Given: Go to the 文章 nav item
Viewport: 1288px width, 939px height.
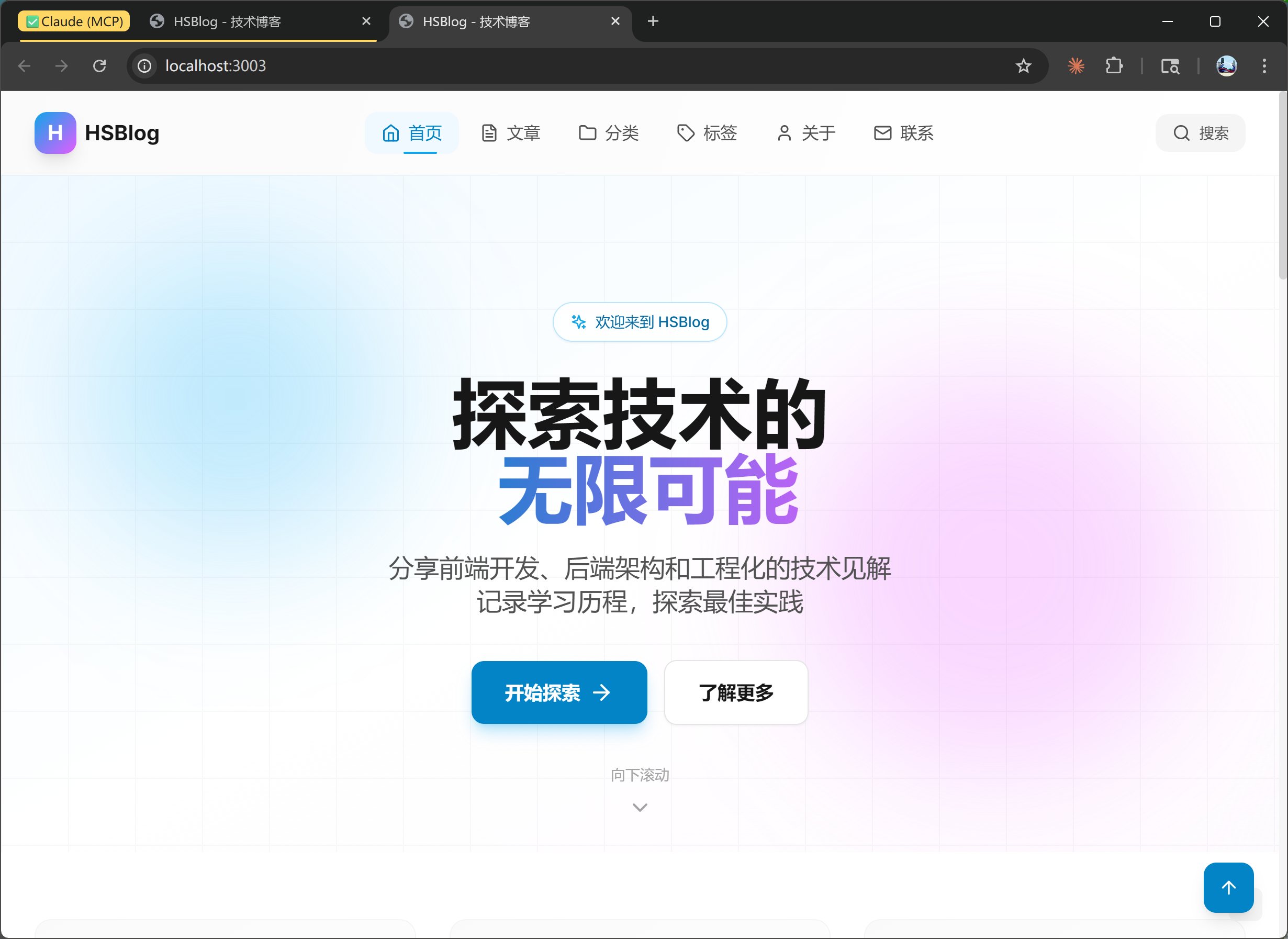Looking at the screenshot, I should pos(510,133).
